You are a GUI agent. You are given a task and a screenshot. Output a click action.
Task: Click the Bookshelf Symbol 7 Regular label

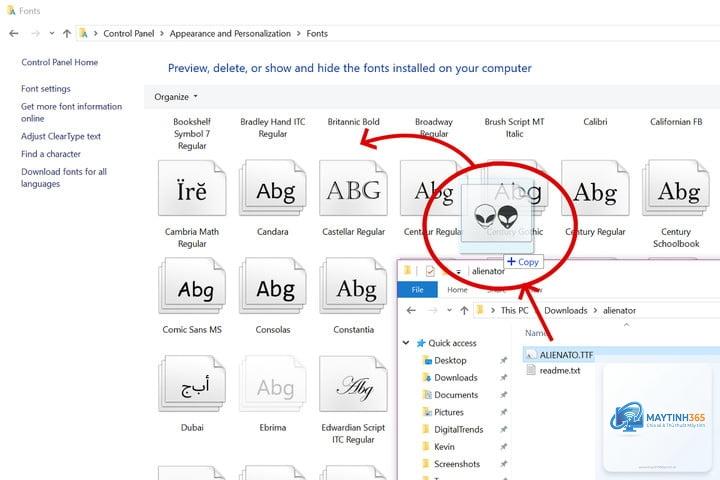(x=192, y=134)
